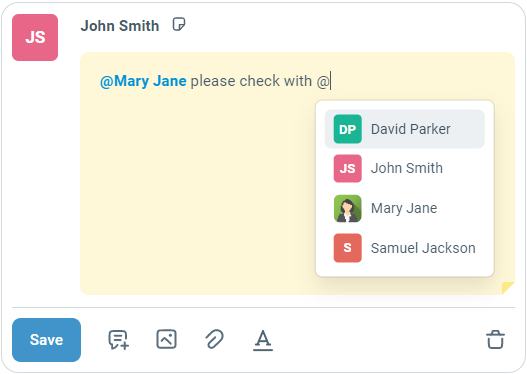
Task: Insert an image using the picture icon
Action: pos(166,339)
